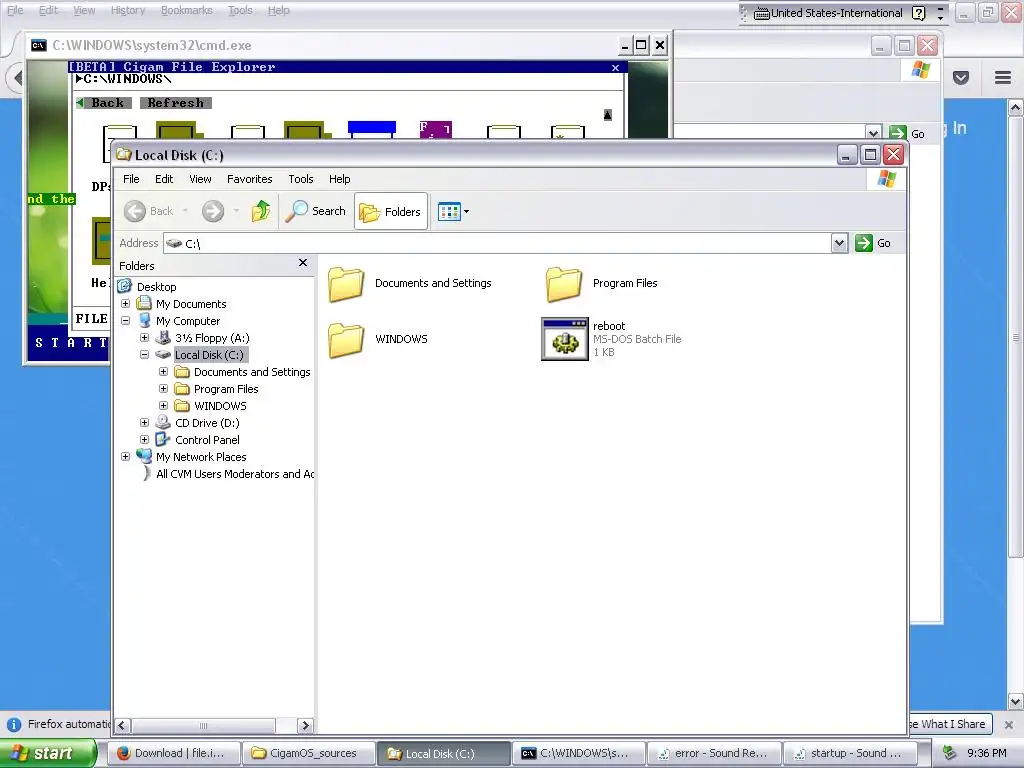Close Cigam File Explorer with its x
This screenshot has height=768, width=1024.
615,67
